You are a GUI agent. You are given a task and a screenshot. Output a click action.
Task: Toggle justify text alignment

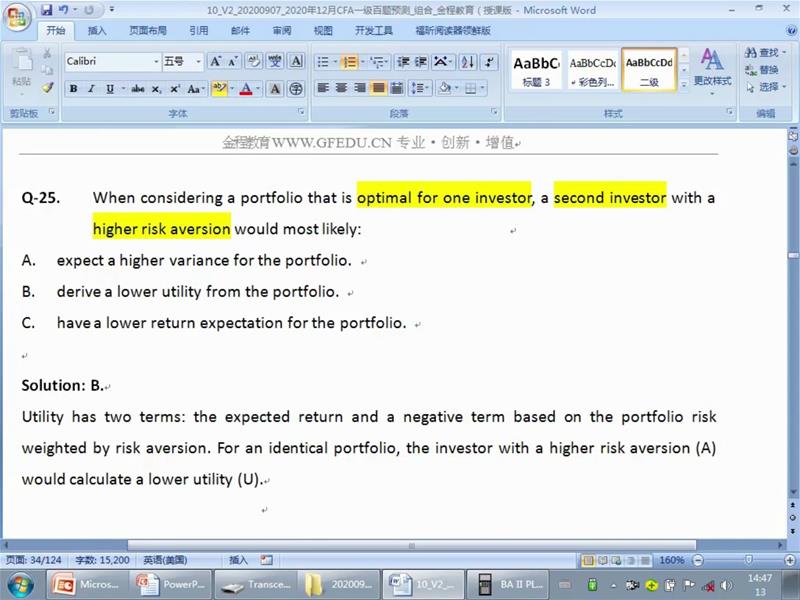[378, 88]
